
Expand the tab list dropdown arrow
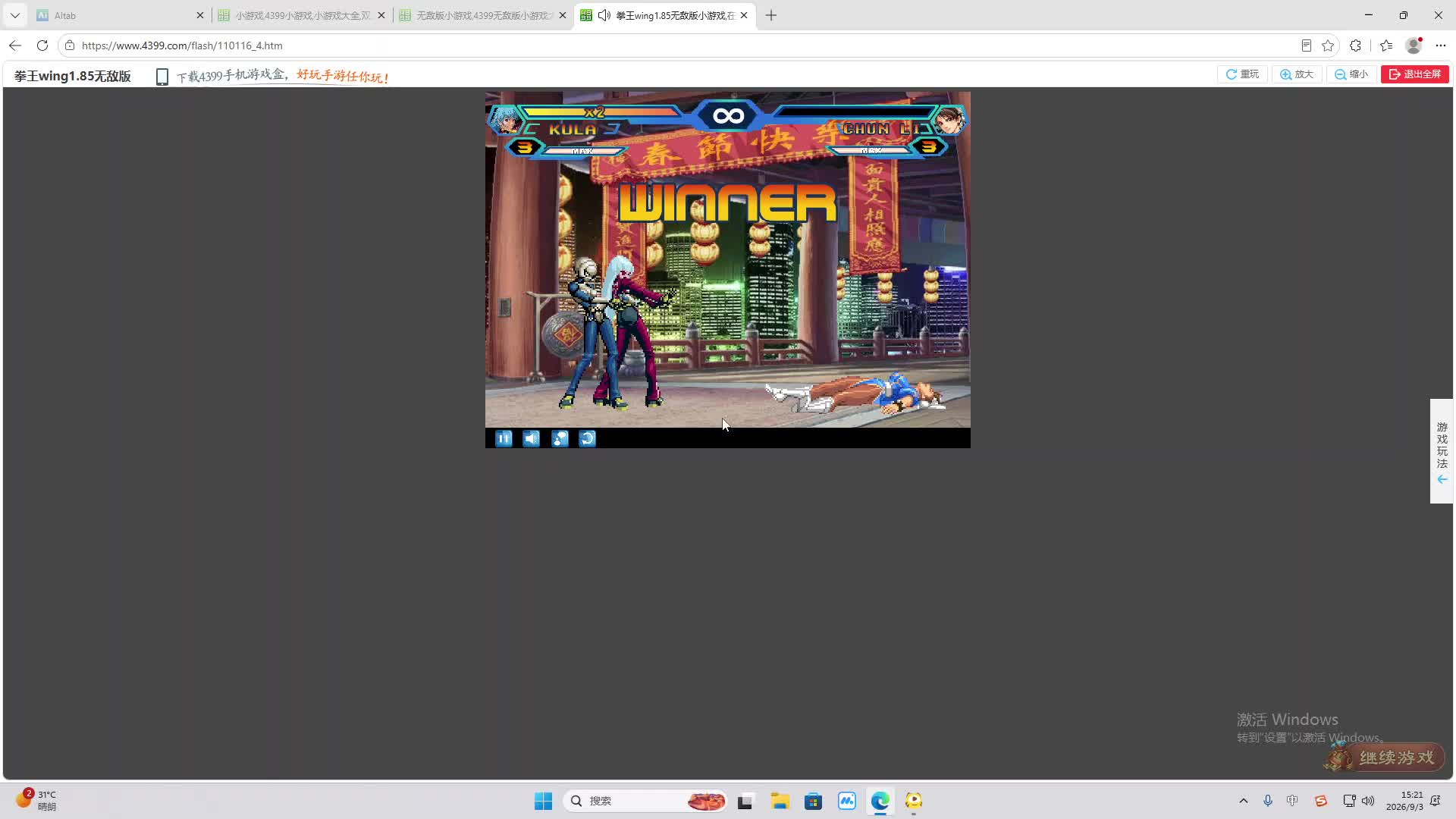14,15
